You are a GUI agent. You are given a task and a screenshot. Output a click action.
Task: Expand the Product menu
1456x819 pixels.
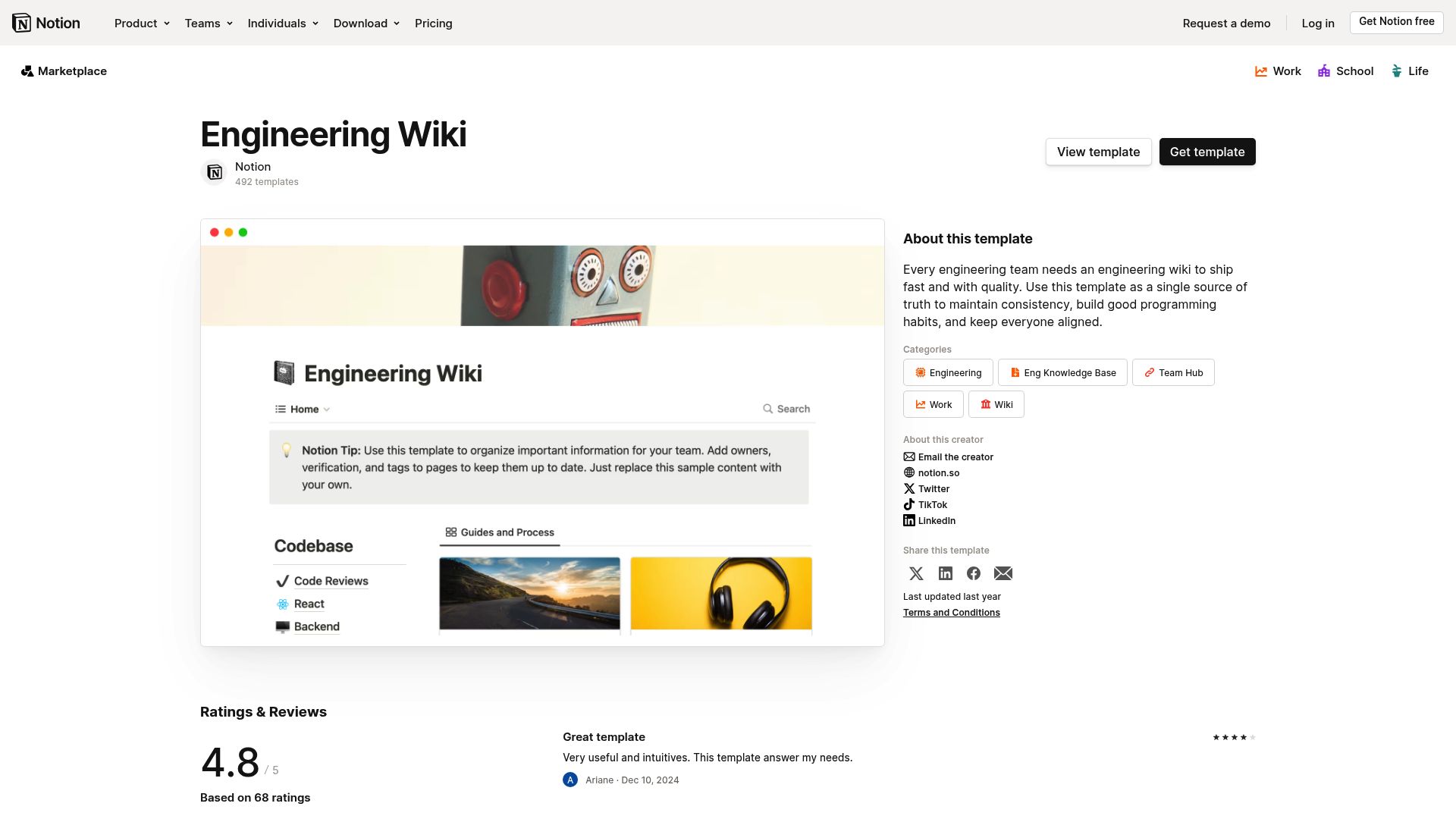coord(142,24)
